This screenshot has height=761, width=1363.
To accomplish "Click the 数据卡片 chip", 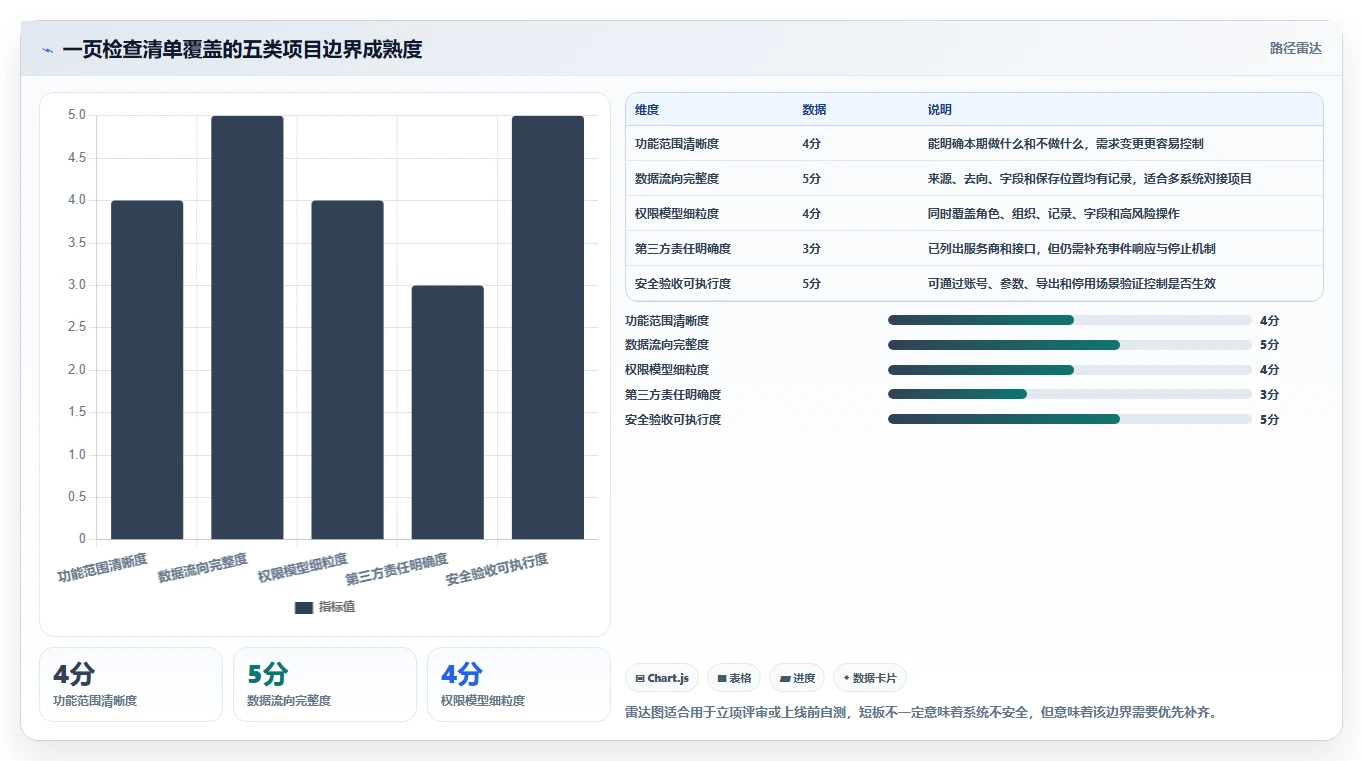I will pyautogui.click(x=870, y=678).
